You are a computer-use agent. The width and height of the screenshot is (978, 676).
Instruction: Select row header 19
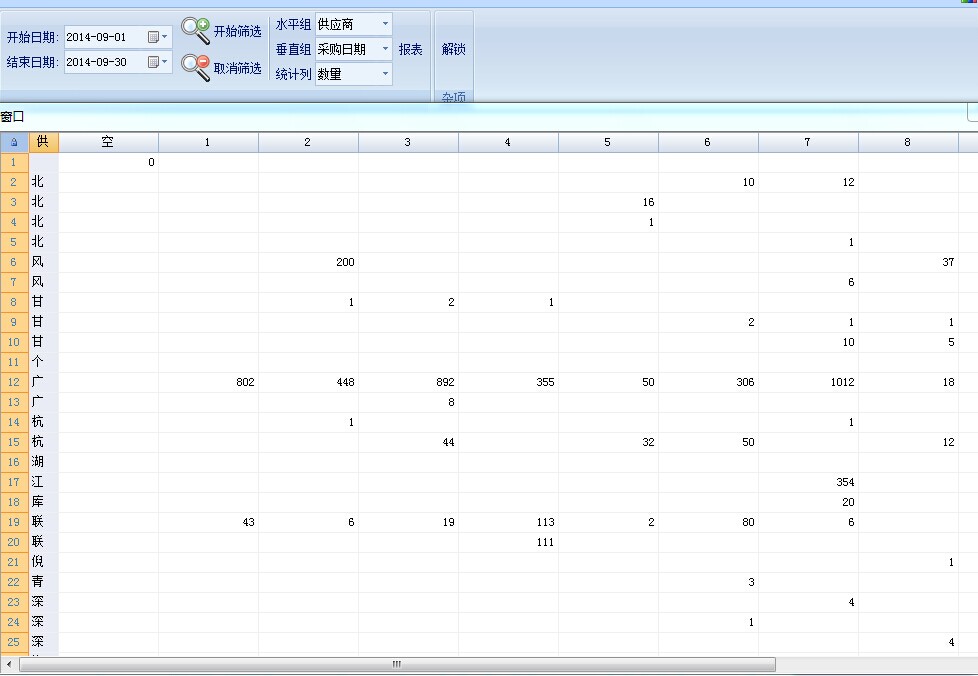(x=14, y=523)
